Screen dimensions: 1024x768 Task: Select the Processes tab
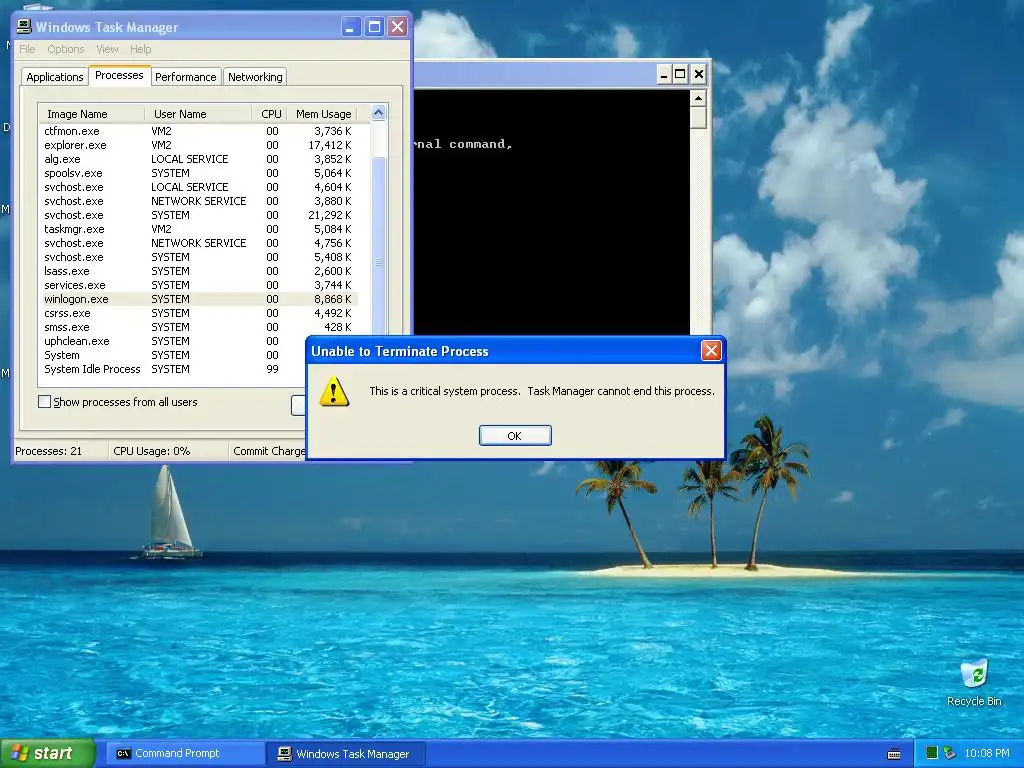pyautogui.click(x=119, y=75)
